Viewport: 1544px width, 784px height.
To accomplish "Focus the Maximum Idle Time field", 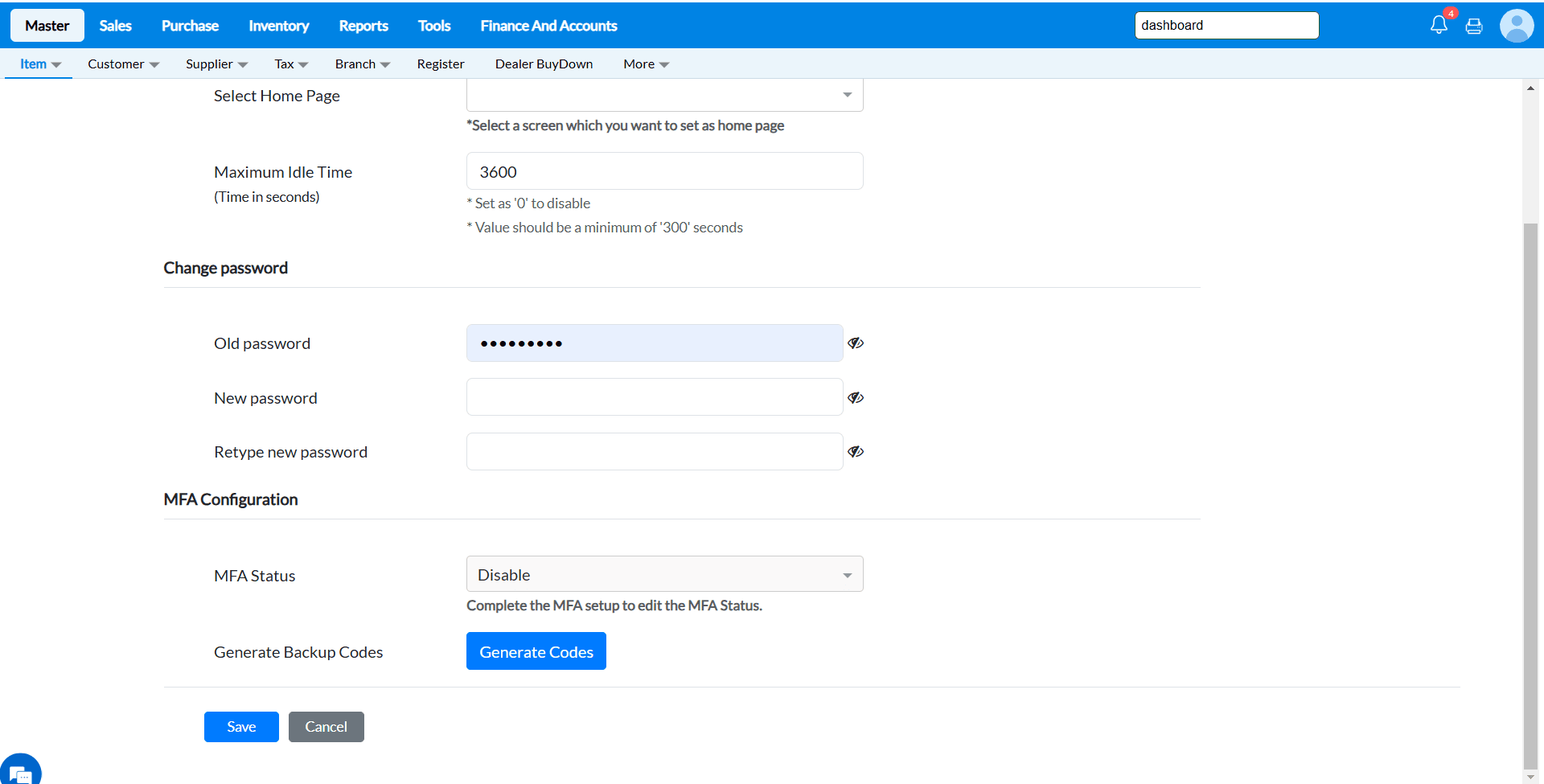I will (x=664, y=172).
